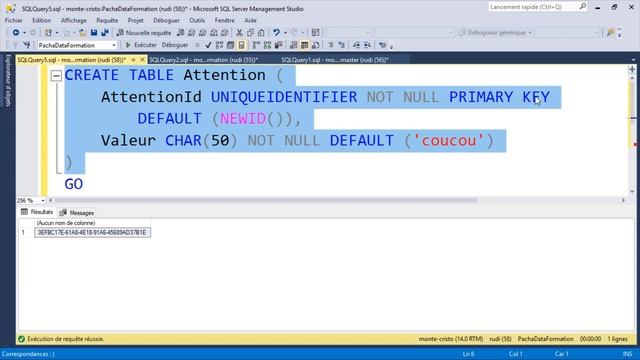The width and height of the screenshot is (640, 360).
Task: Comment out selected lines icon
Action: click(331, 45)
